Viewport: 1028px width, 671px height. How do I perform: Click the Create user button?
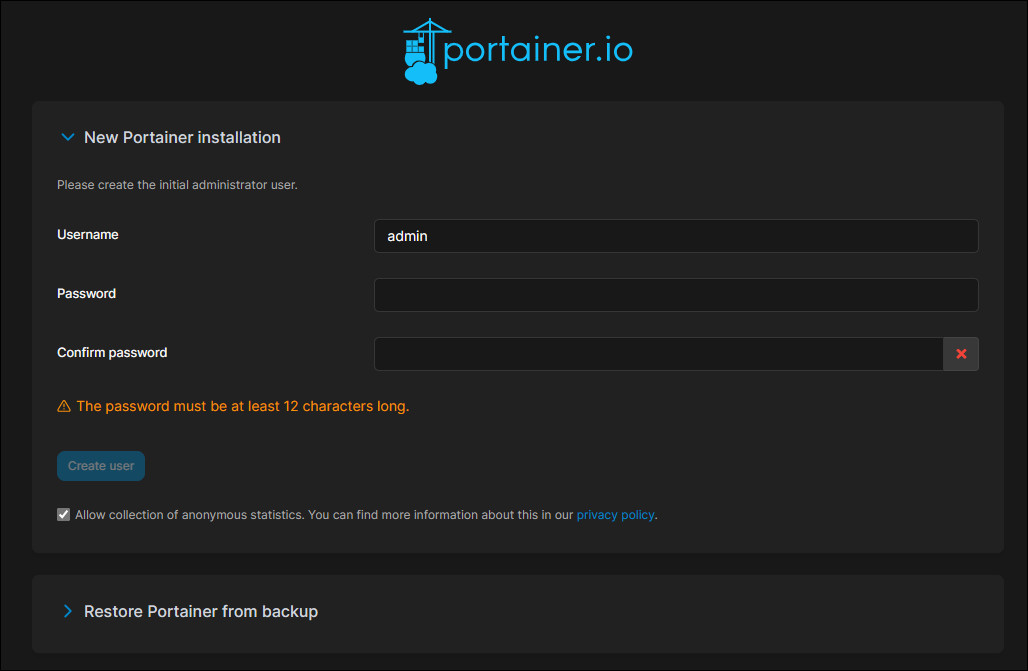(x=101, y=466)
